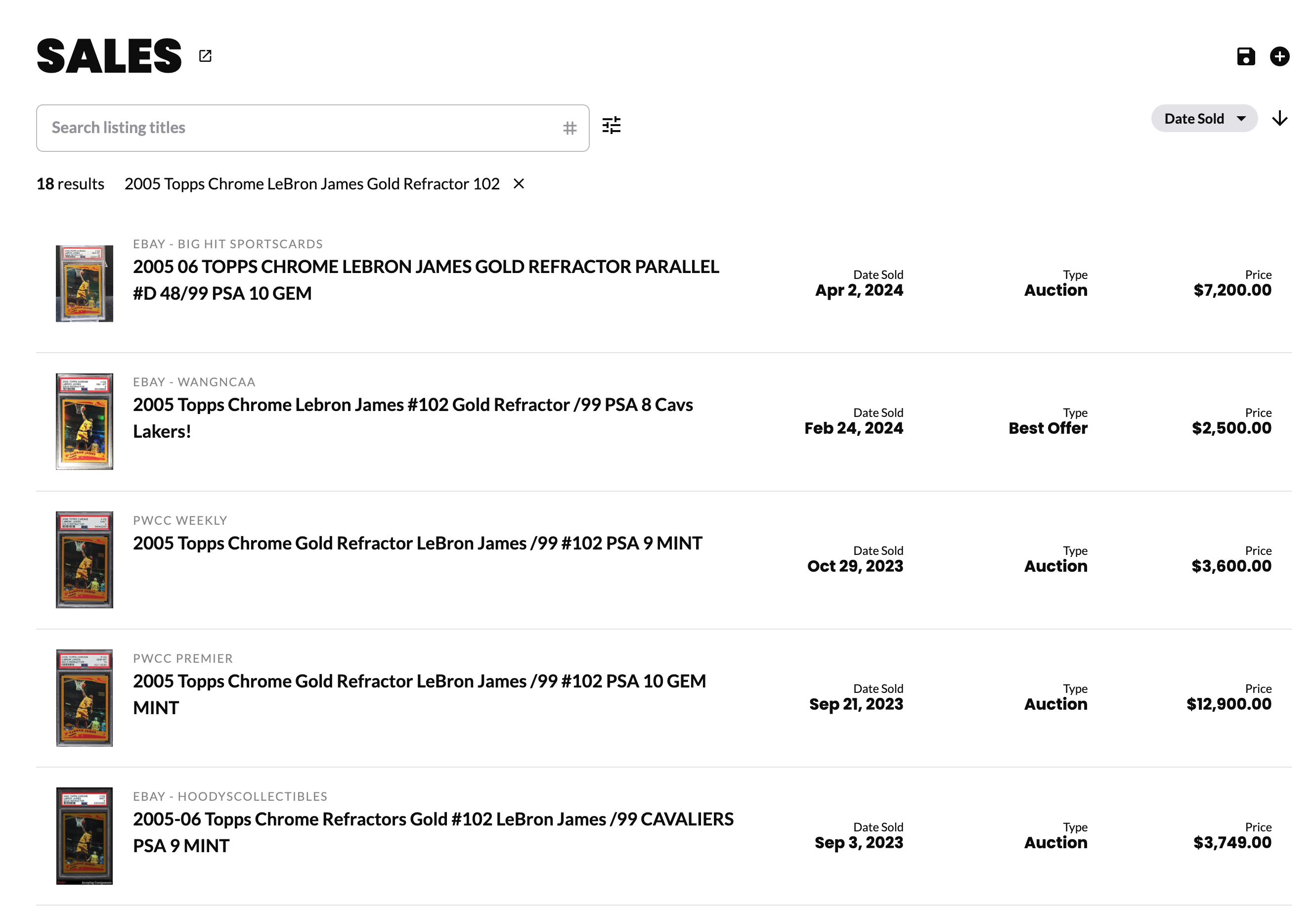
Task: Click price $3,749.00
Action: tap(1232, 842)
